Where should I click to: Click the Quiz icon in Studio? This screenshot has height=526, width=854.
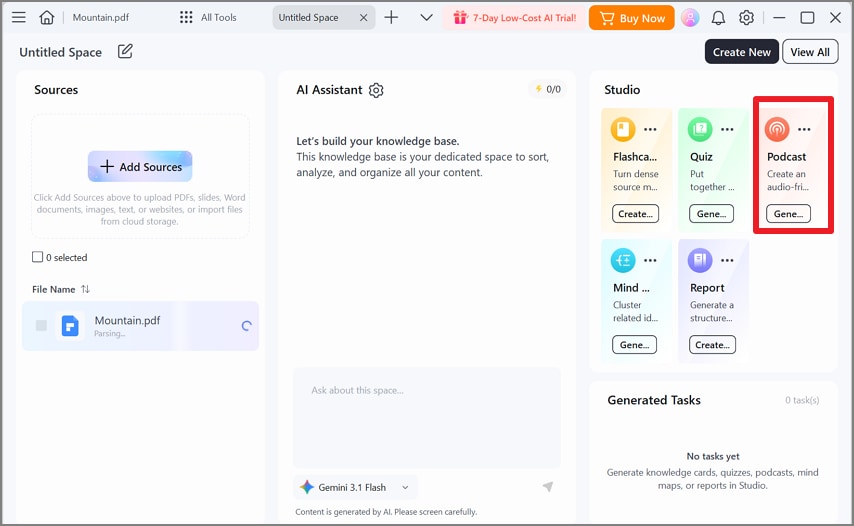tap(700, 129)
